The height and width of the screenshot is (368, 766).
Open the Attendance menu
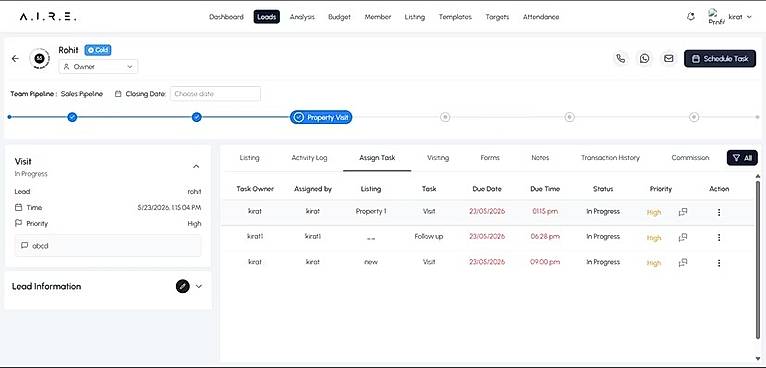click(x=541, y=17)
